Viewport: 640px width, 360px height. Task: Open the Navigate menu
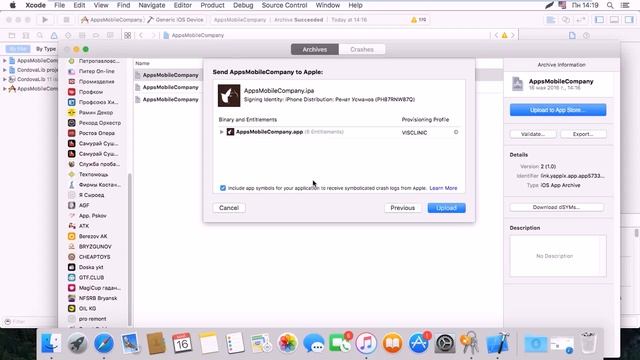click(x=152, y=5)
